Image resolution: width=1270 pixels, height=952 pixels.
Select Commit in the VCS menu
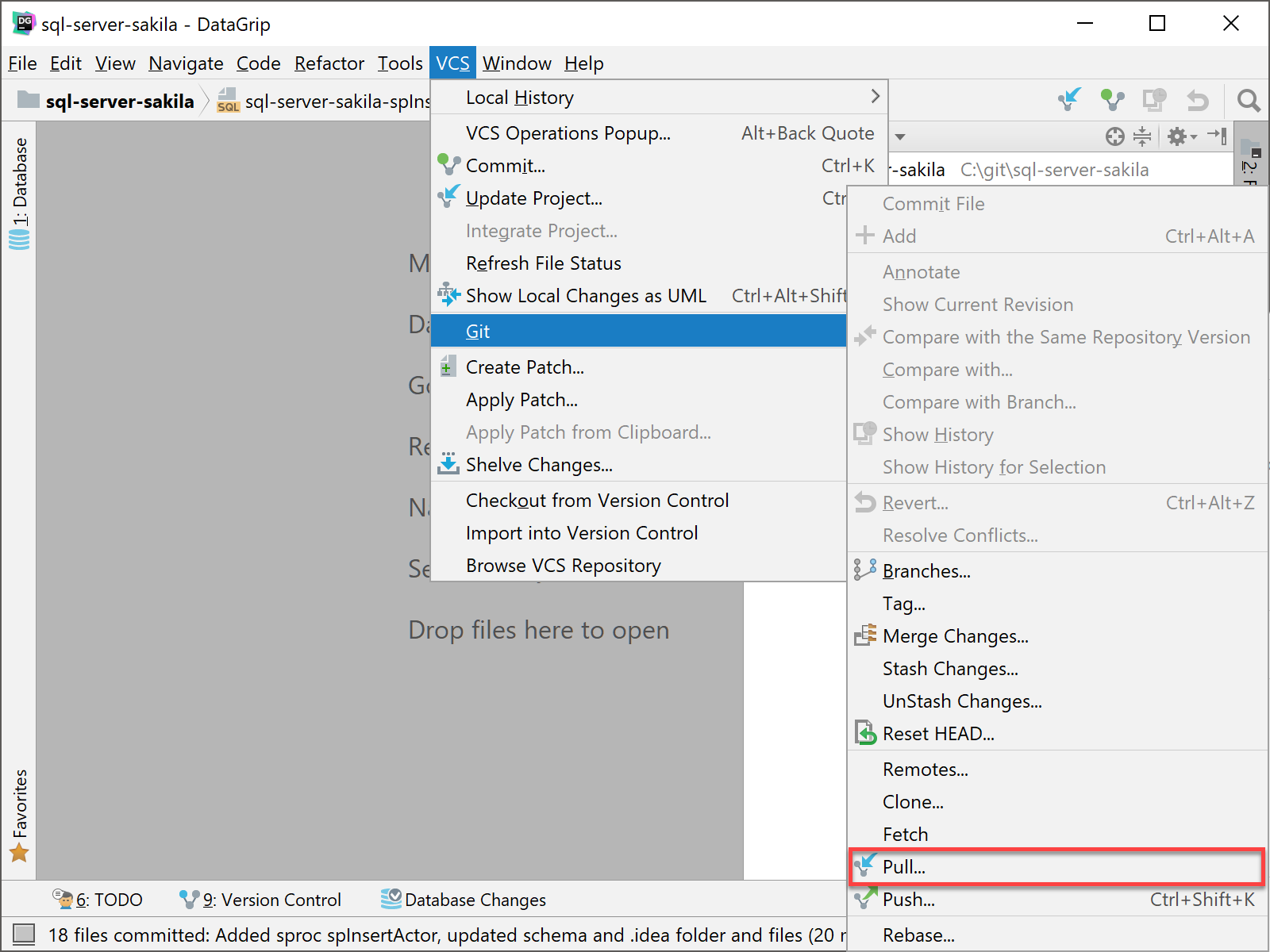(659, 166)
